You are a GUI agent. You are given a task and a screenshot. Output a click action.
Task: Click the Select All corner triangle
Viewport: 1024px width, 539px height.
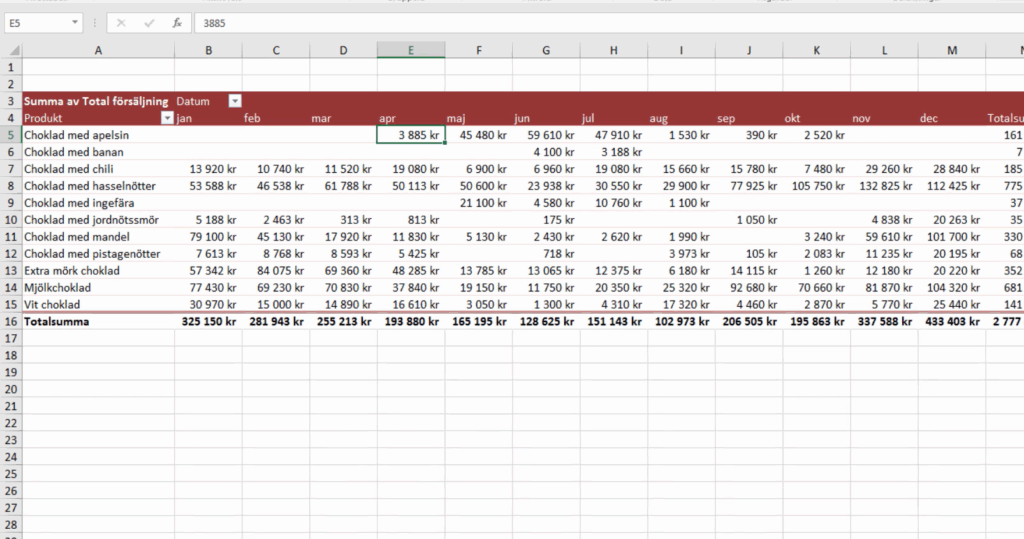[x=11, y=50]
